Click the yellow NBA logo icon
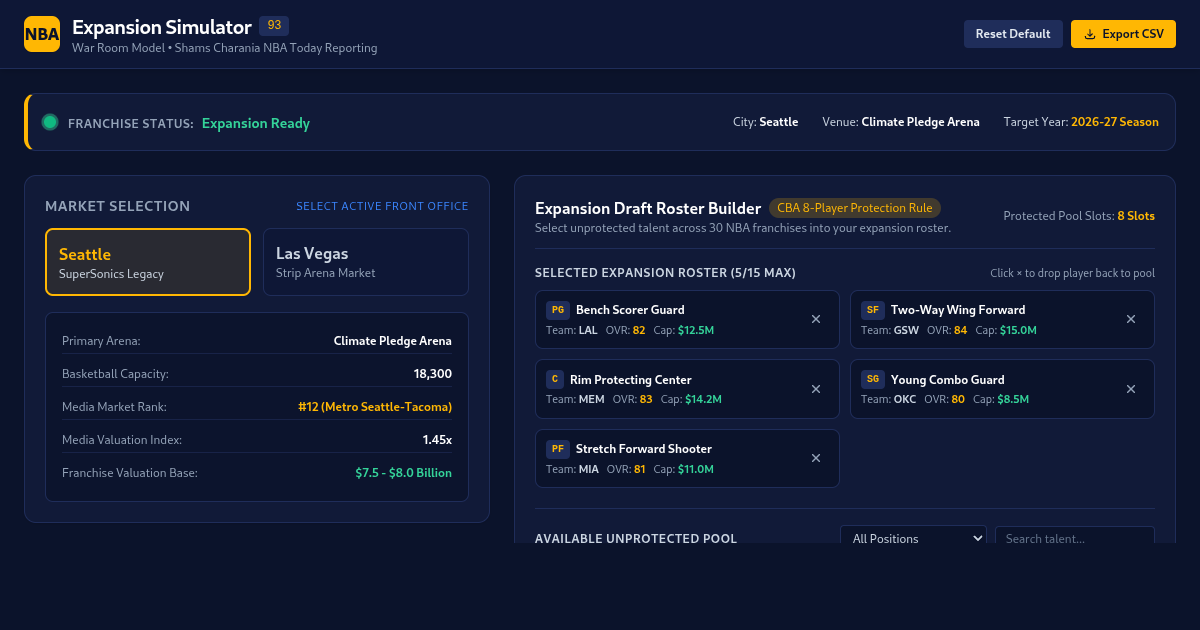1200x630 pixels. click(42, 34)
